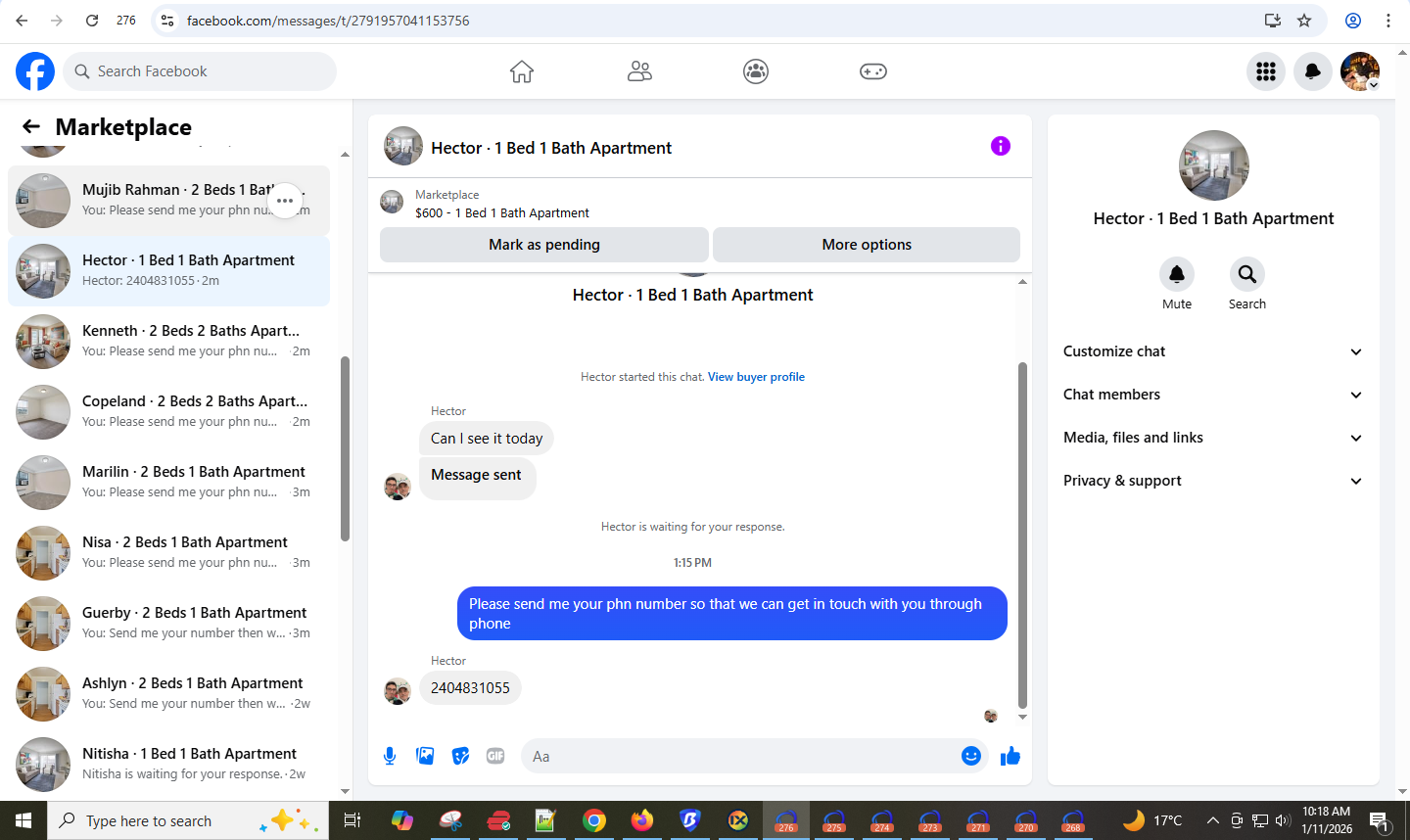The height and width of the screenshot is (840, 1410).
Task: Open View buyer profile link
Action: (756, 377)
